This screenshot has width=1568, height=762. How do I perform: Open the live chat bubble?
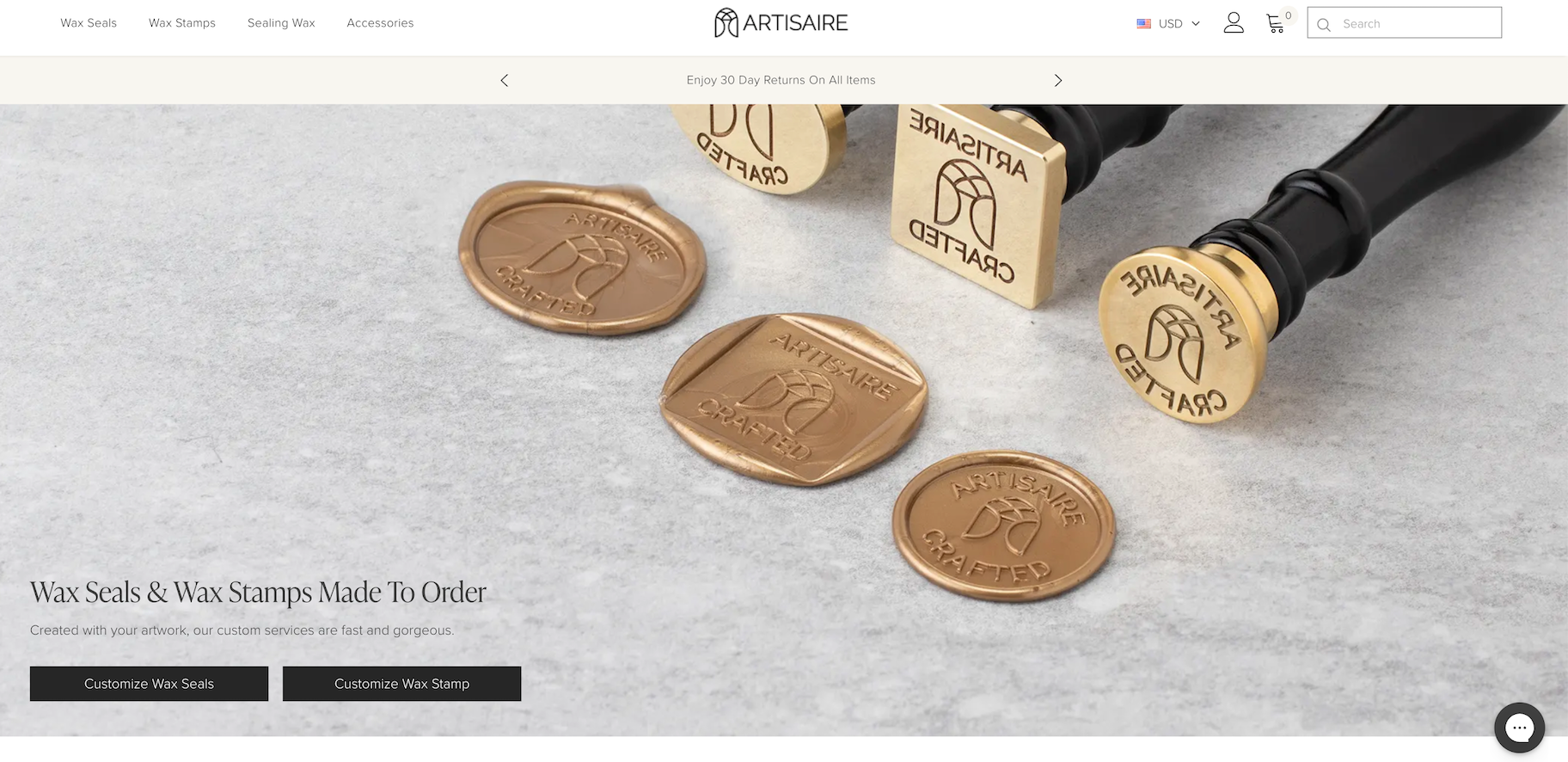point(1519,728)
